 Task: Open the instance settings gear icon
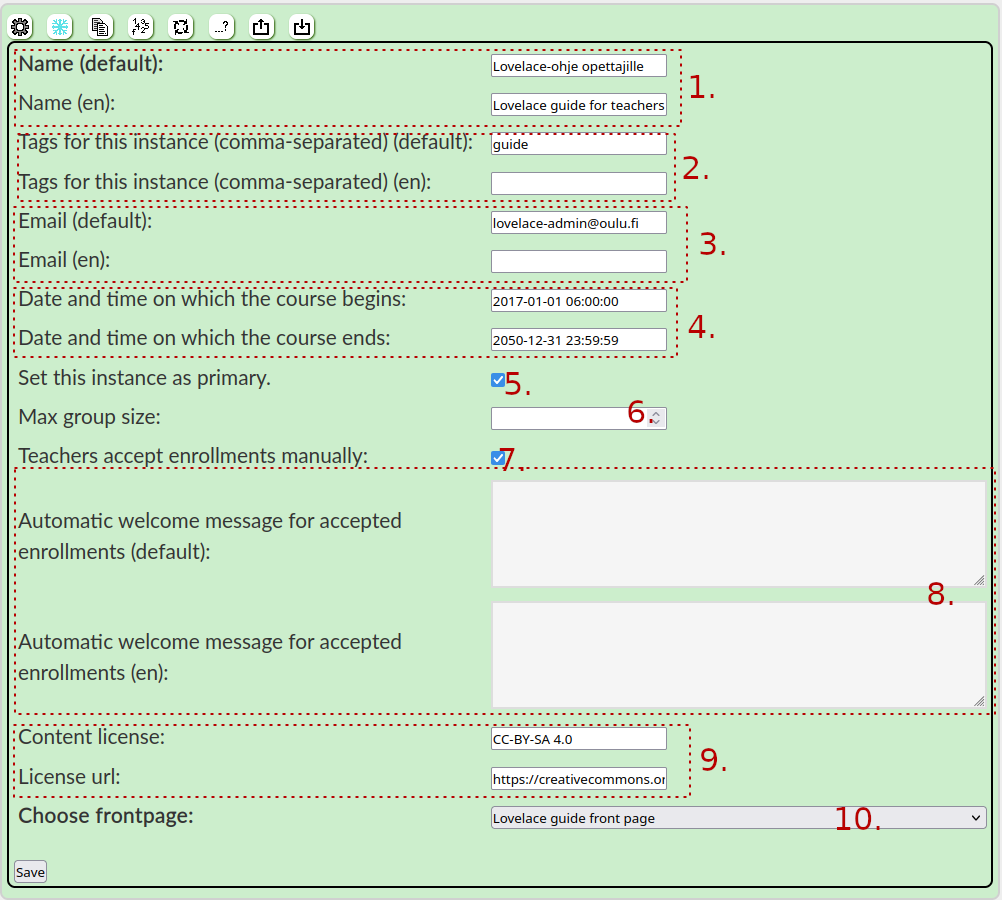(x=20, y=27)
